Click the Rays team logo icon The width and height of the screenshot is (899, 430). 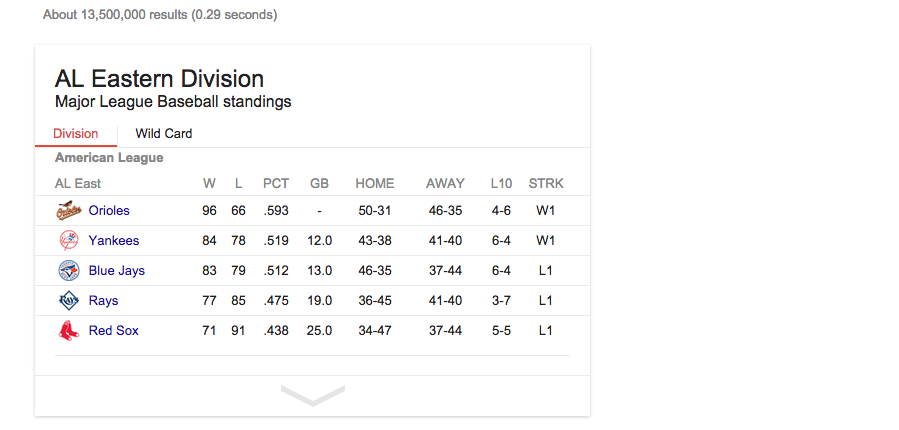click(x=68, y=301)
